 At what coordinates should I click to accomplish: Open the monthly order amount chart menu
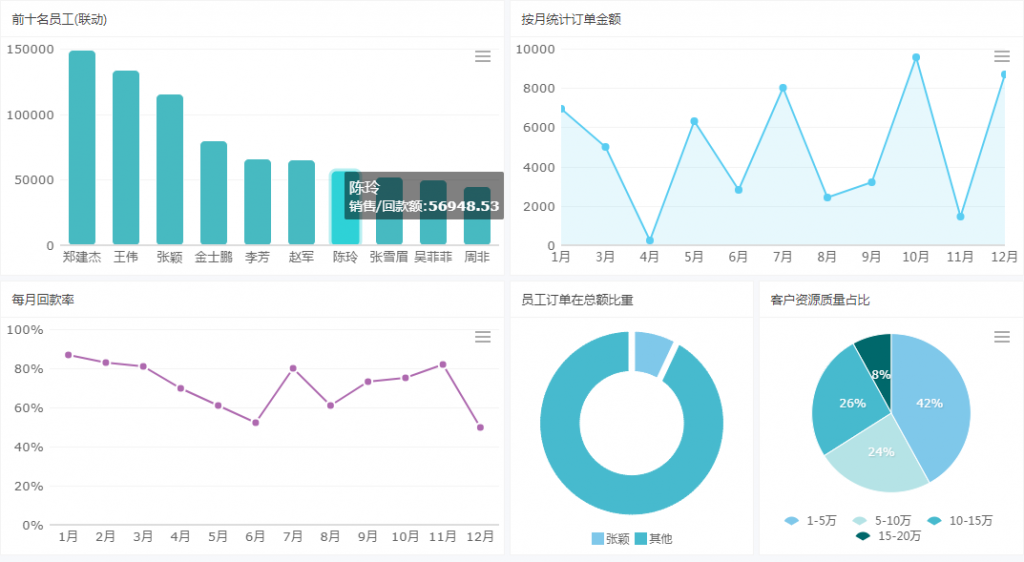click(x=1002, y=57)
